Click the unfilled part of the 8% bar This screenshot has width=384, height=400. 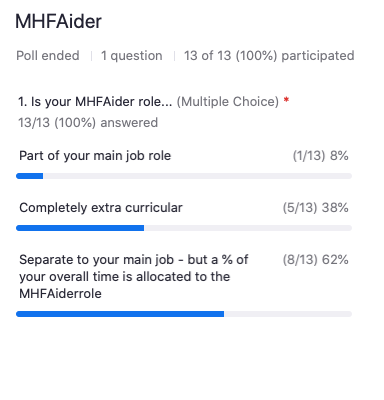[197, 176]
